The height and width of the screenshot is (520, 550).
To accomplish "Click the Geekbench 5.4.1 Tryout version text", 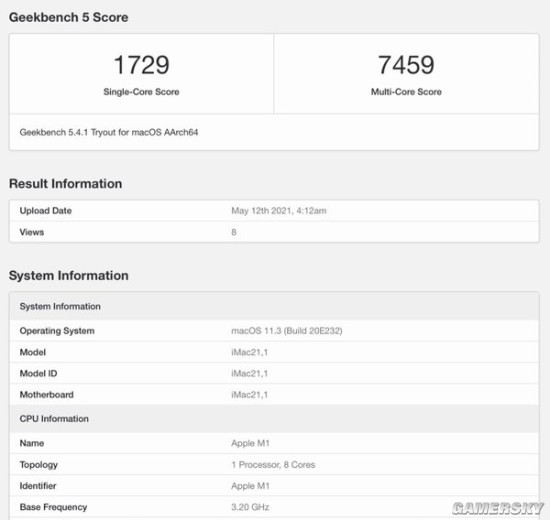I will [x=109, y=132].
